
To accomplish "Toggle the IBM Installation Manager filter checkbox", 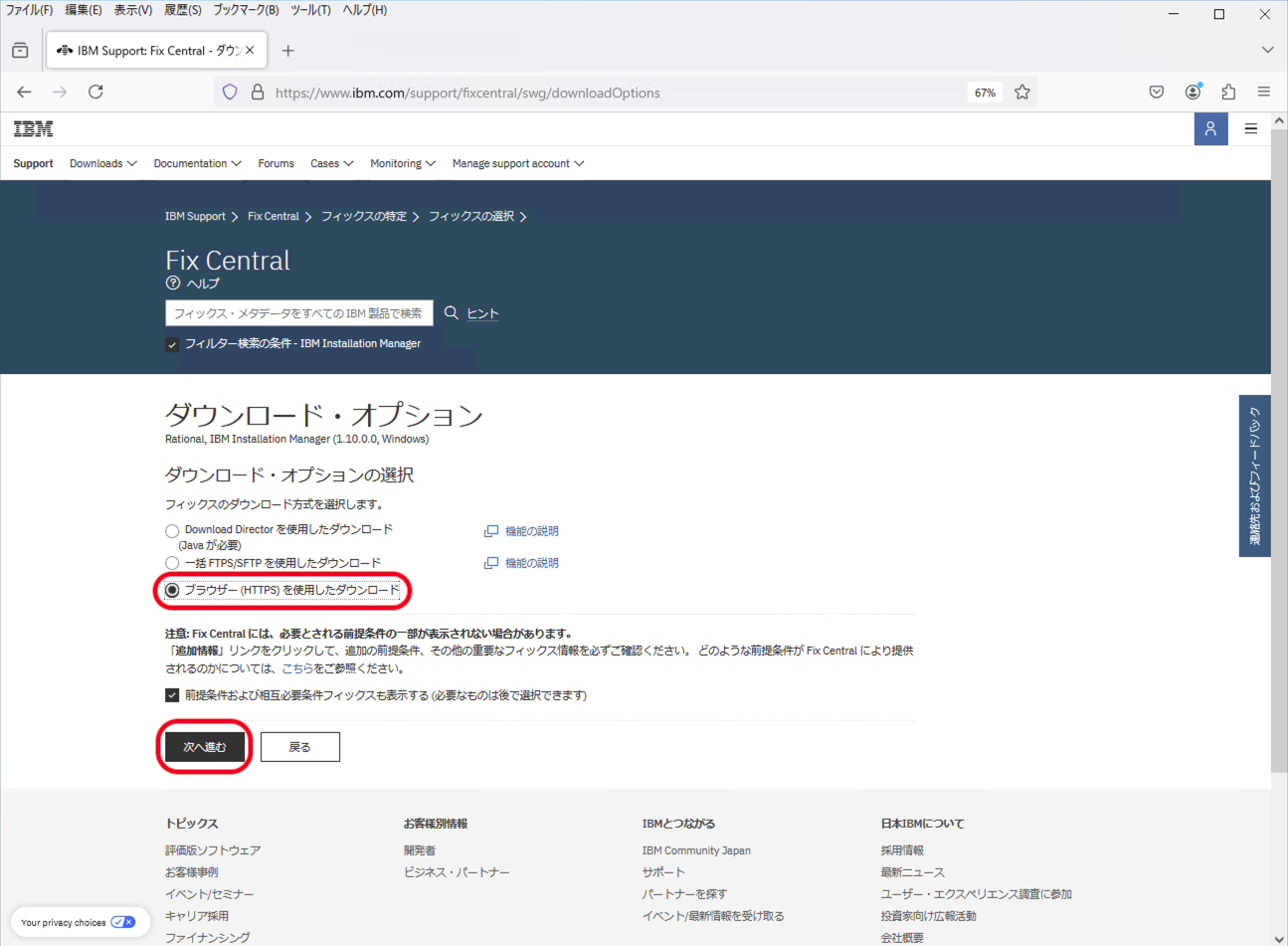I will (x=172, y=344).
